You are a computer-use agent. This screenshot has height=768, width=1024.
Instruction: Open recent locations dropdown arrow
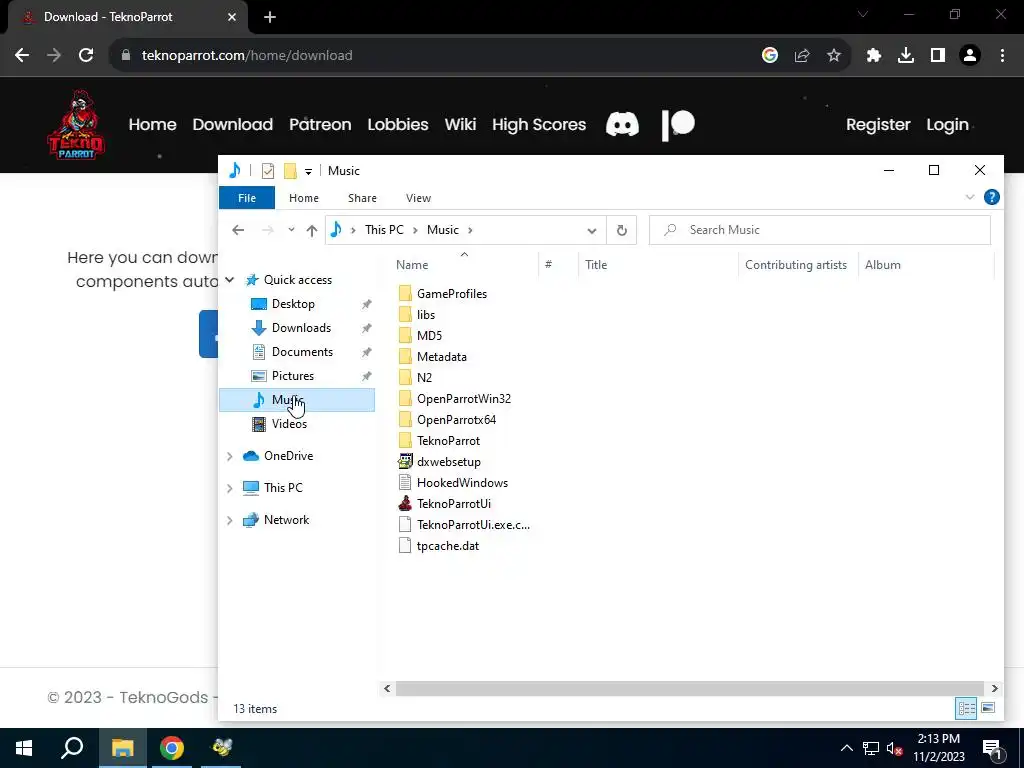click(x=291, y=230)
